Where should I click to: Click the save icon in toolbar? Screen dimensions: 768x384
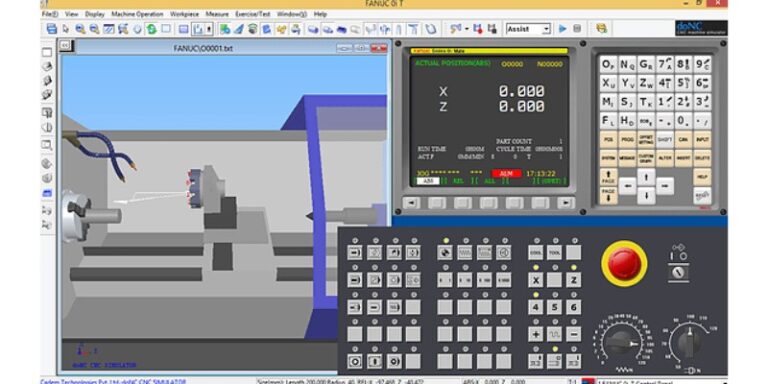pyautogui.click(x=51, y=29)
